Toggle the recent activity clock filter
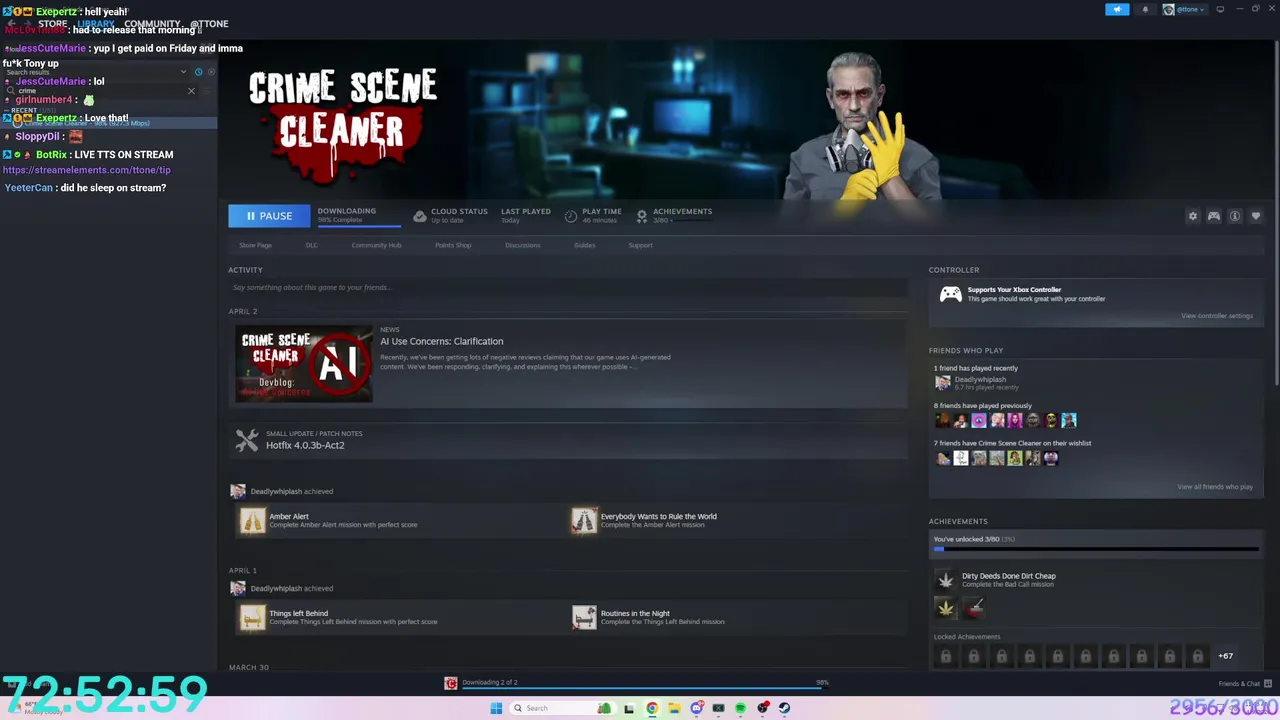The width and height of the screenshot is (1280, 720). pyautogui.click(x=198, y=72)
